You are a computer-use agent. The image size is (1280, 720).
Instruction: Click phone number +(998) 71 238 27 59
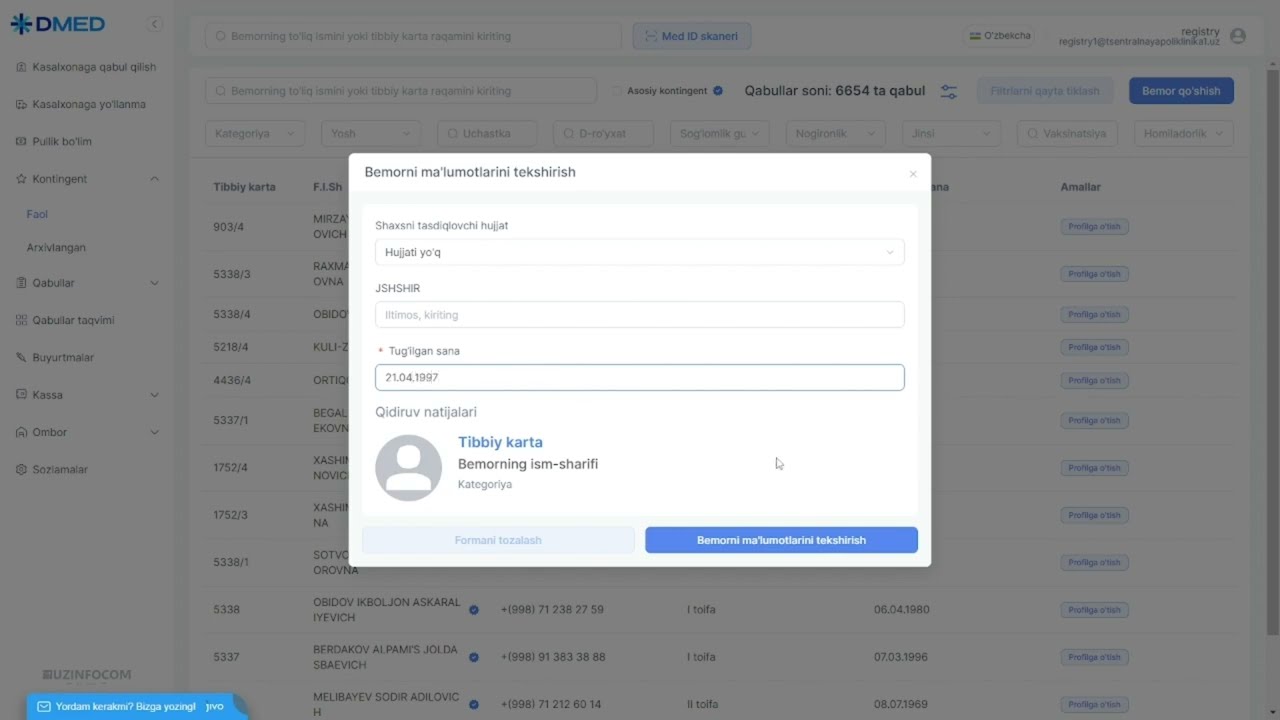[552, 610]
